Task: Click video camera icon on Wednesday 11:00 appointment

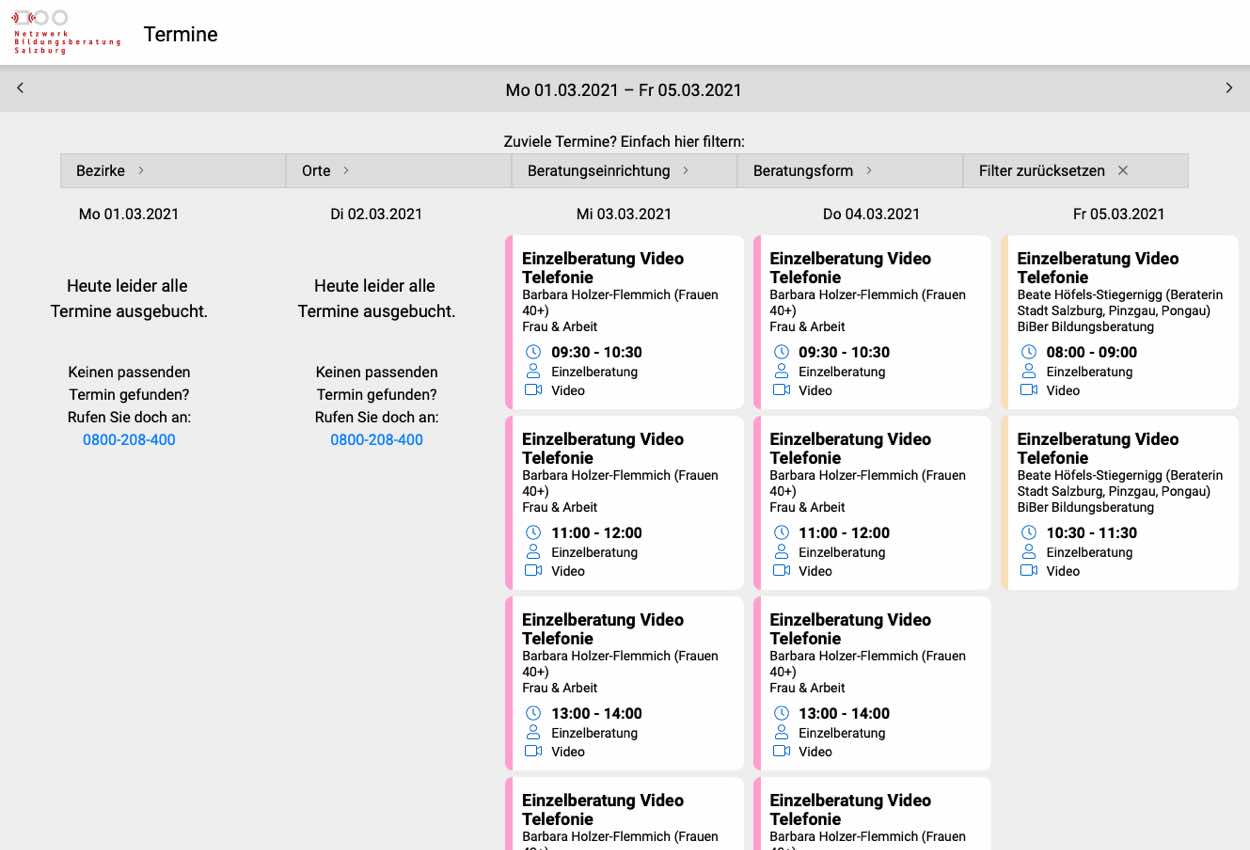Action: pos(533,571)
